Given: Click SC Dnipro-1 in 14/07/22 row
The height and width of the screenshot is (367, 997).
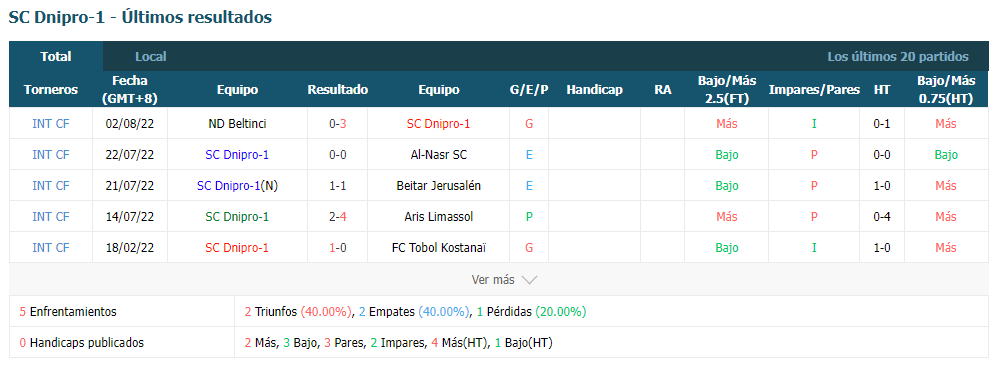Looking at the screenshot, I should point(237,216).
